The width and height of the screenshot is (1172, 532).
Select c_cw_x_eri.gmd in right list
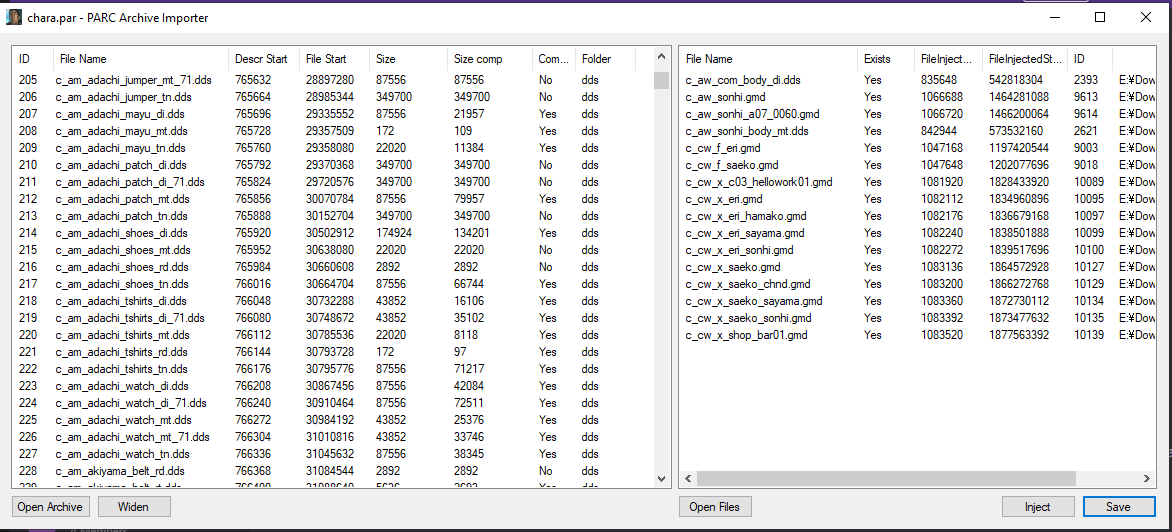pyautogui.click(x=917, y=199)
